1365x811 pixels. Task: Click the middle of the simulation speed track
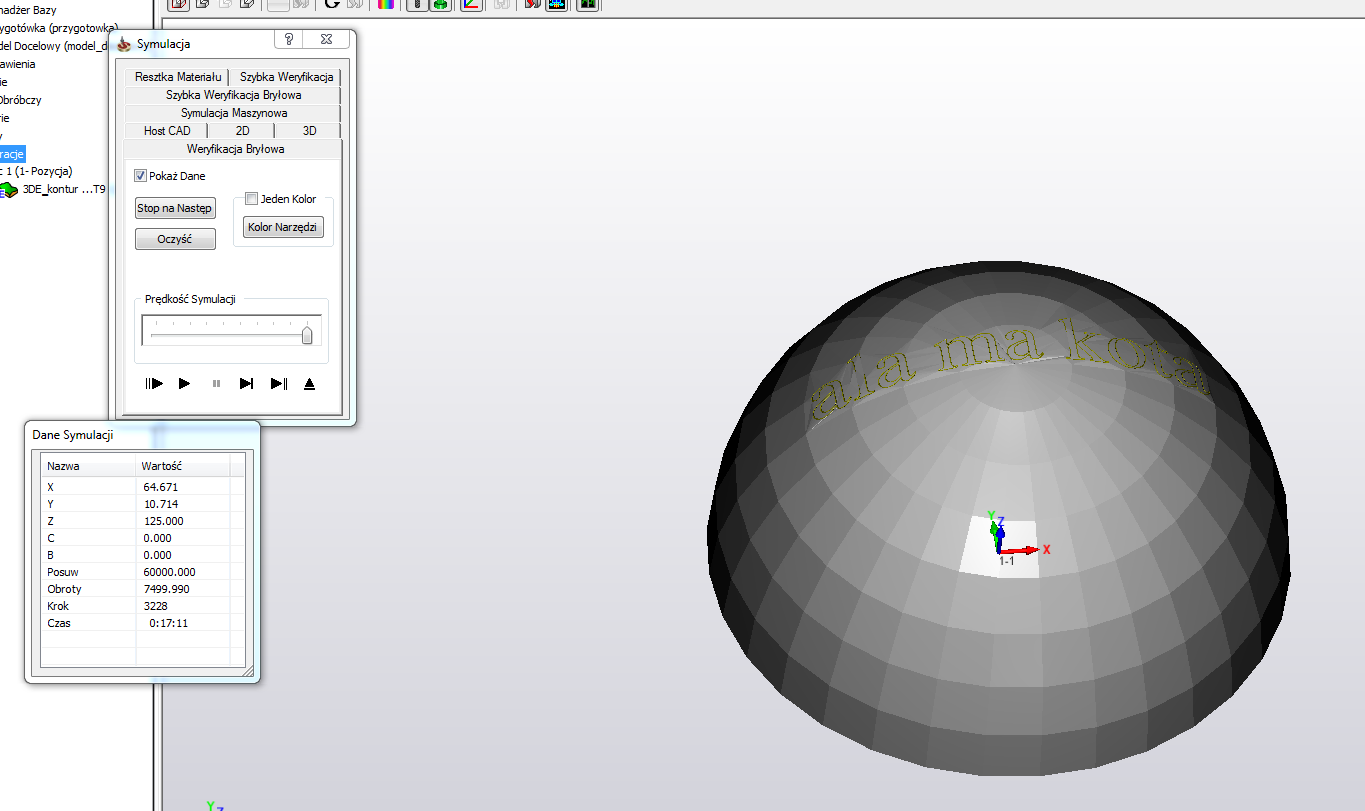(231, 336)
